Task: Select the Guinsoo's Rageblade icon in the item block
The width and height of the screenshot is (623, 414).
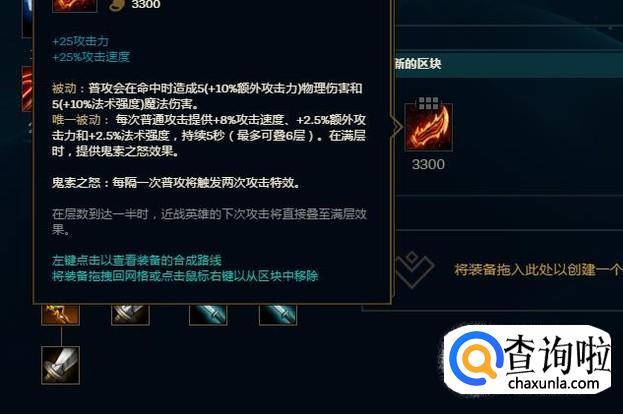Action: [428, 127]
